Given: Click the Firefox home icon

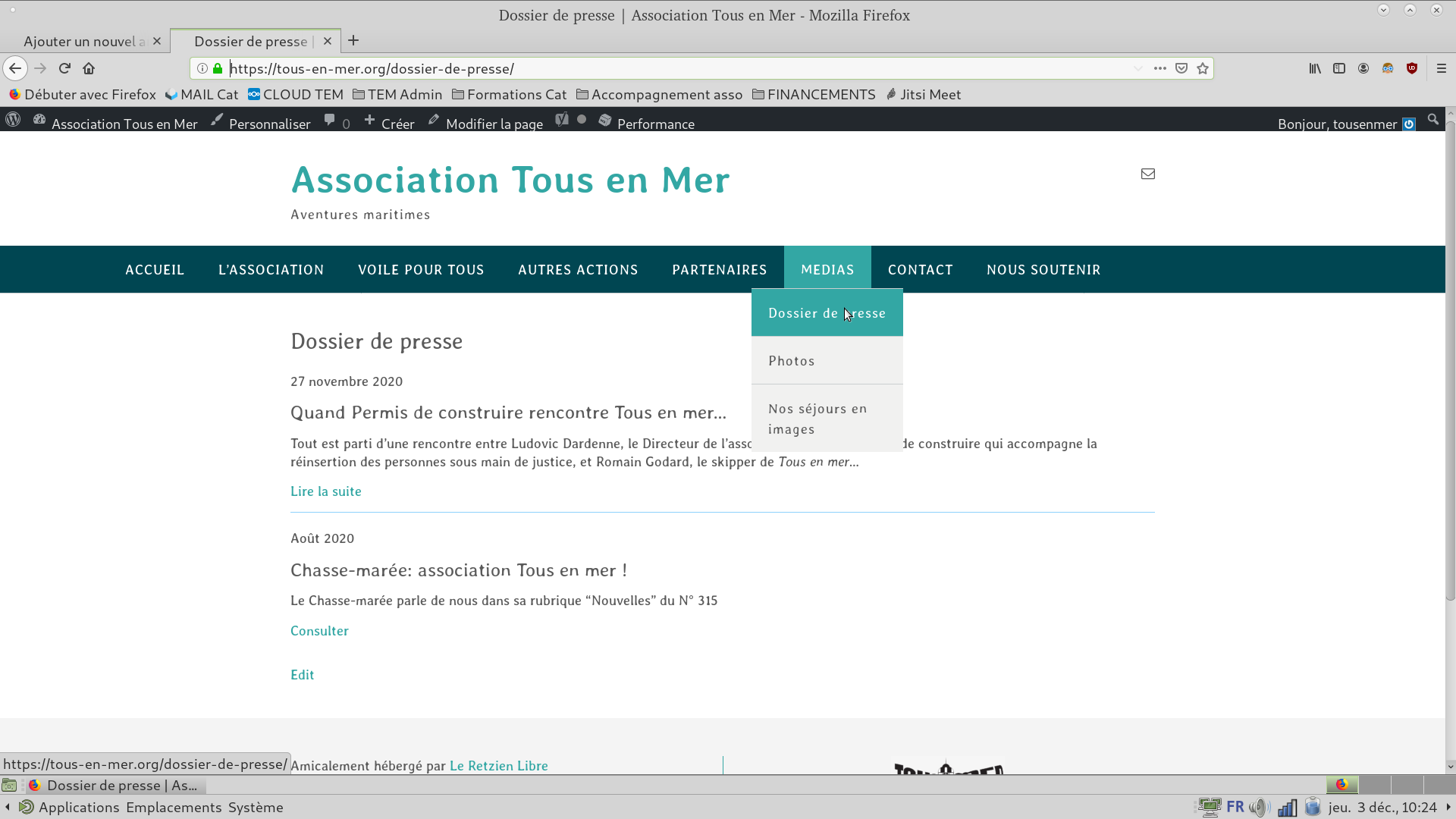Looking at the screenshot, I should coord(89,68).
